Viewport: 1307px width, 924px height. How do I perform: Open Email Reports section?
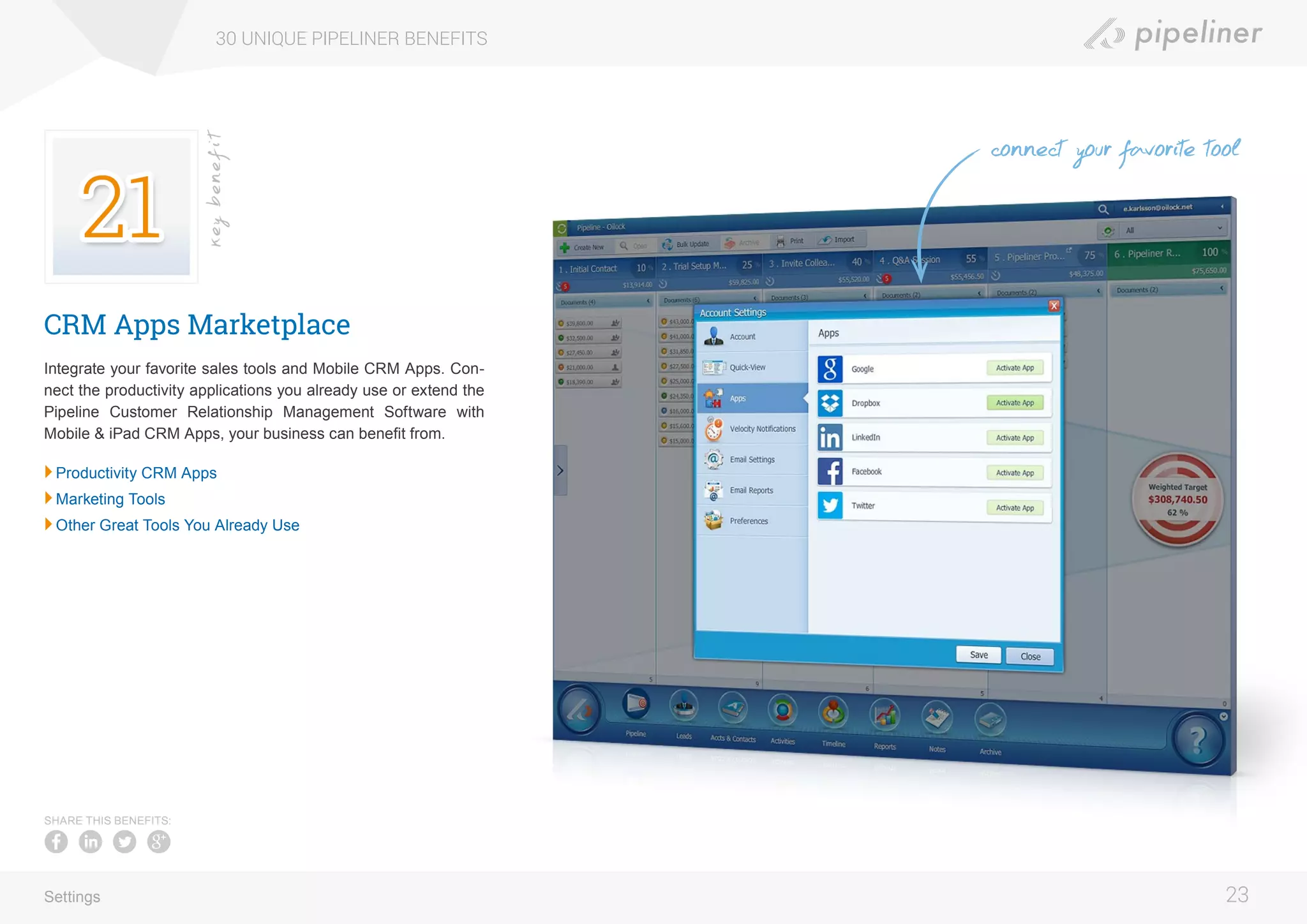(752, 490)
